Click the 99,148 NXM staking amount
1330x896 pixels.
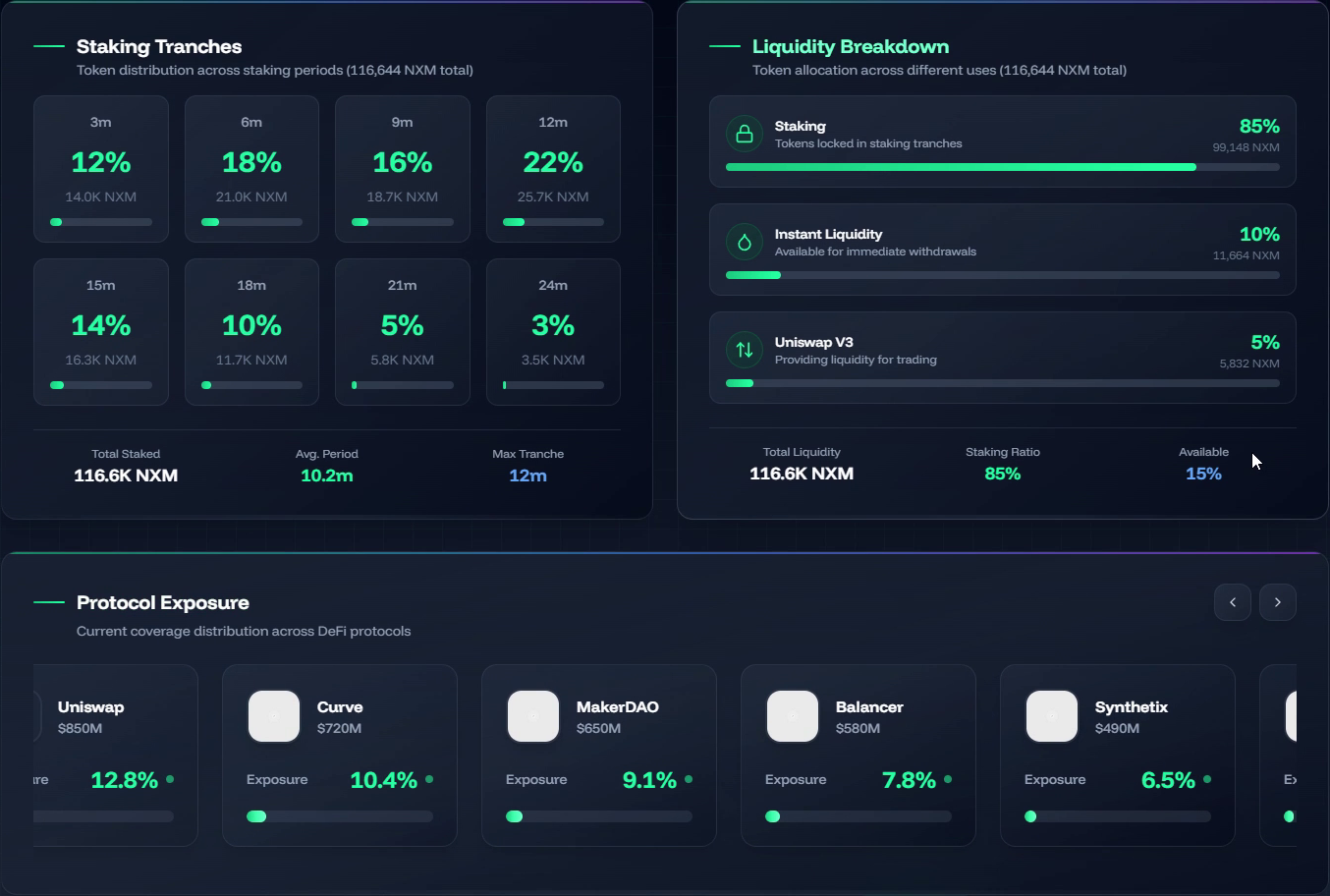(x=1246, y=147)
